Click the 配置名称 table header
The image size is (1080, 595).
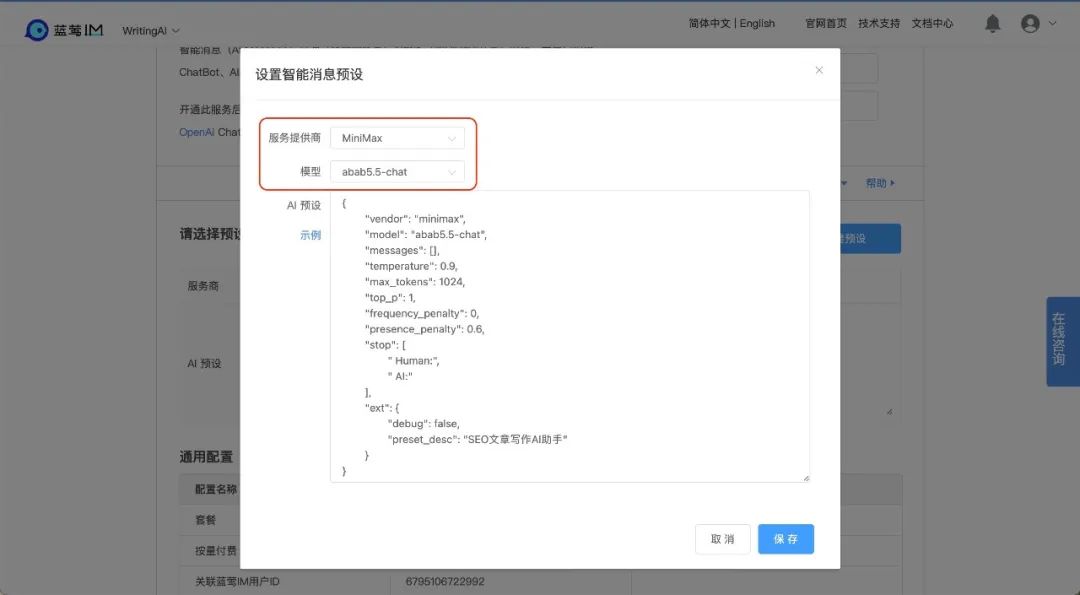pyautogui.click(x=216, y=489)
